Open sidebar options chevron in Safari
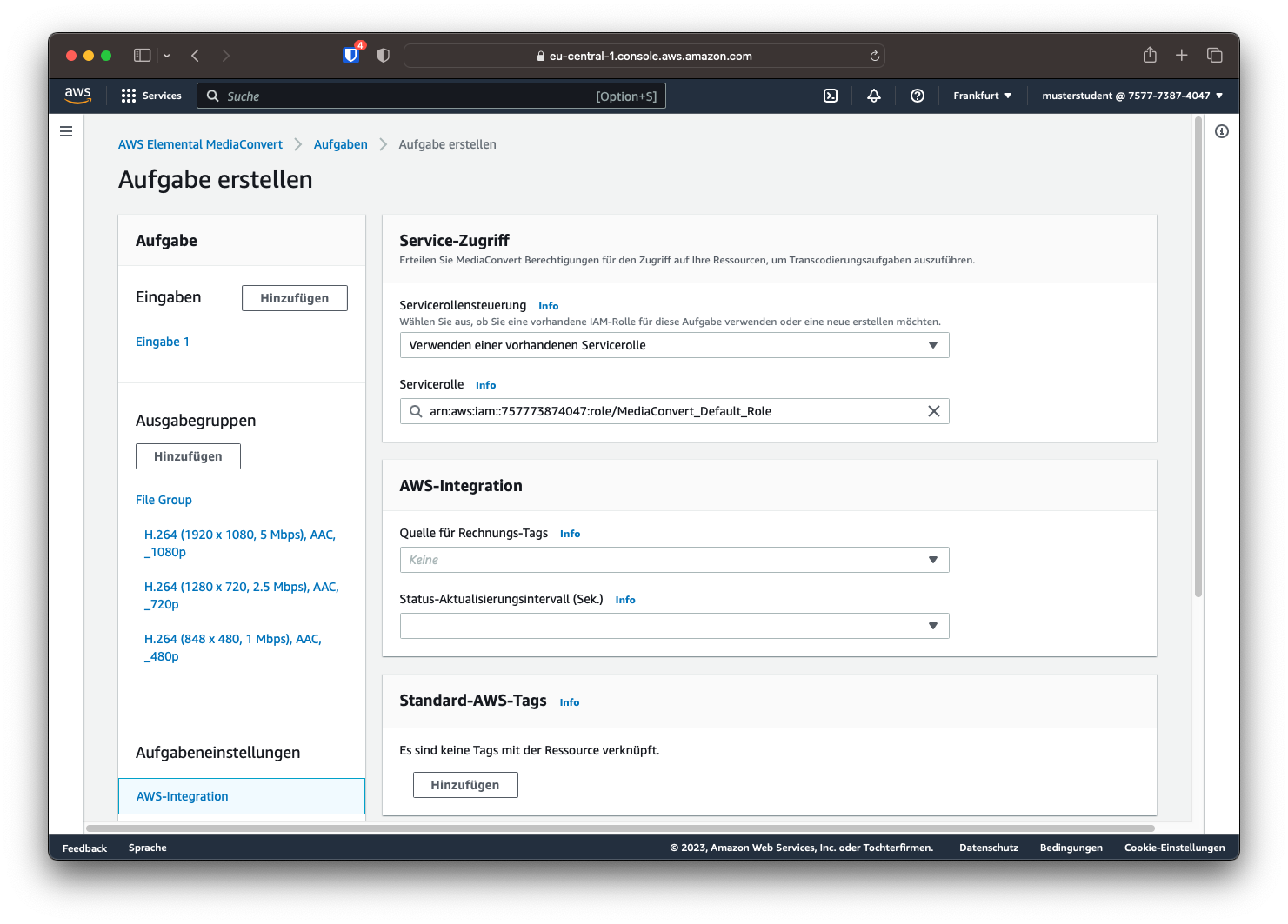This screenshot has height=924, width=1288. pyautogui.click(x=167, y=56)
